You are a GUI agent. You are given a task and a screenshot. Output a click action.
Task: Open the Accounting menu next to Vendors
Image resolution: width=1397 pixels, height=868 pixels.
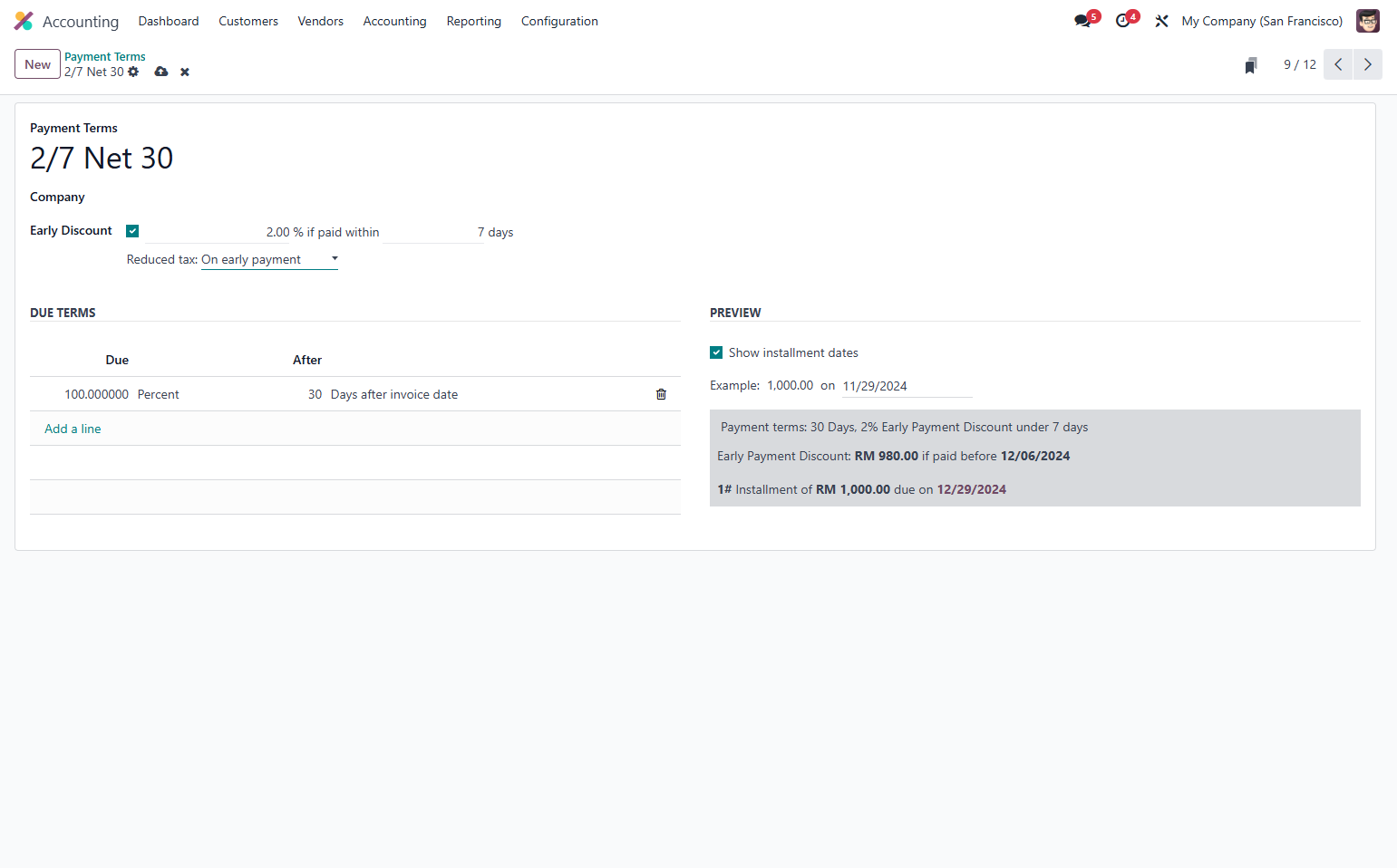[x=394, y=21]
